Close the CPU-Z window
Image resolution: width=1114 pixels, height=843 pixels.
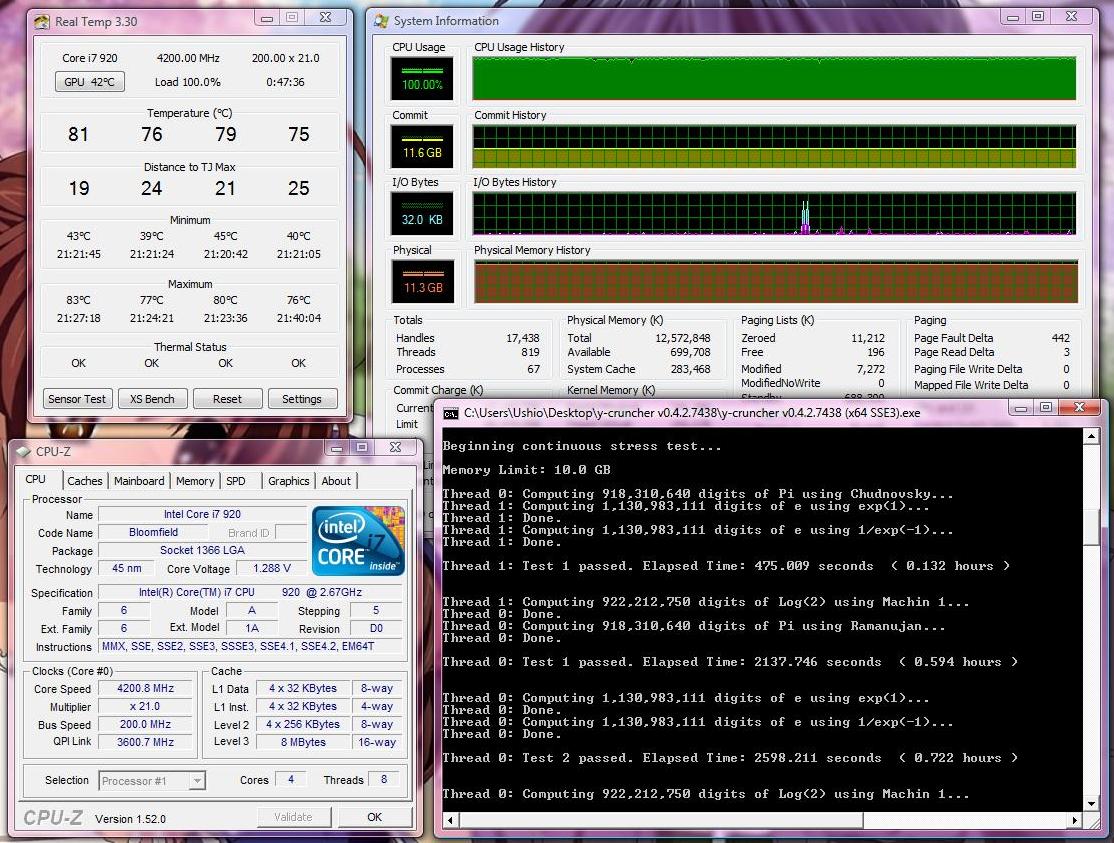click(x=396, y=447)
